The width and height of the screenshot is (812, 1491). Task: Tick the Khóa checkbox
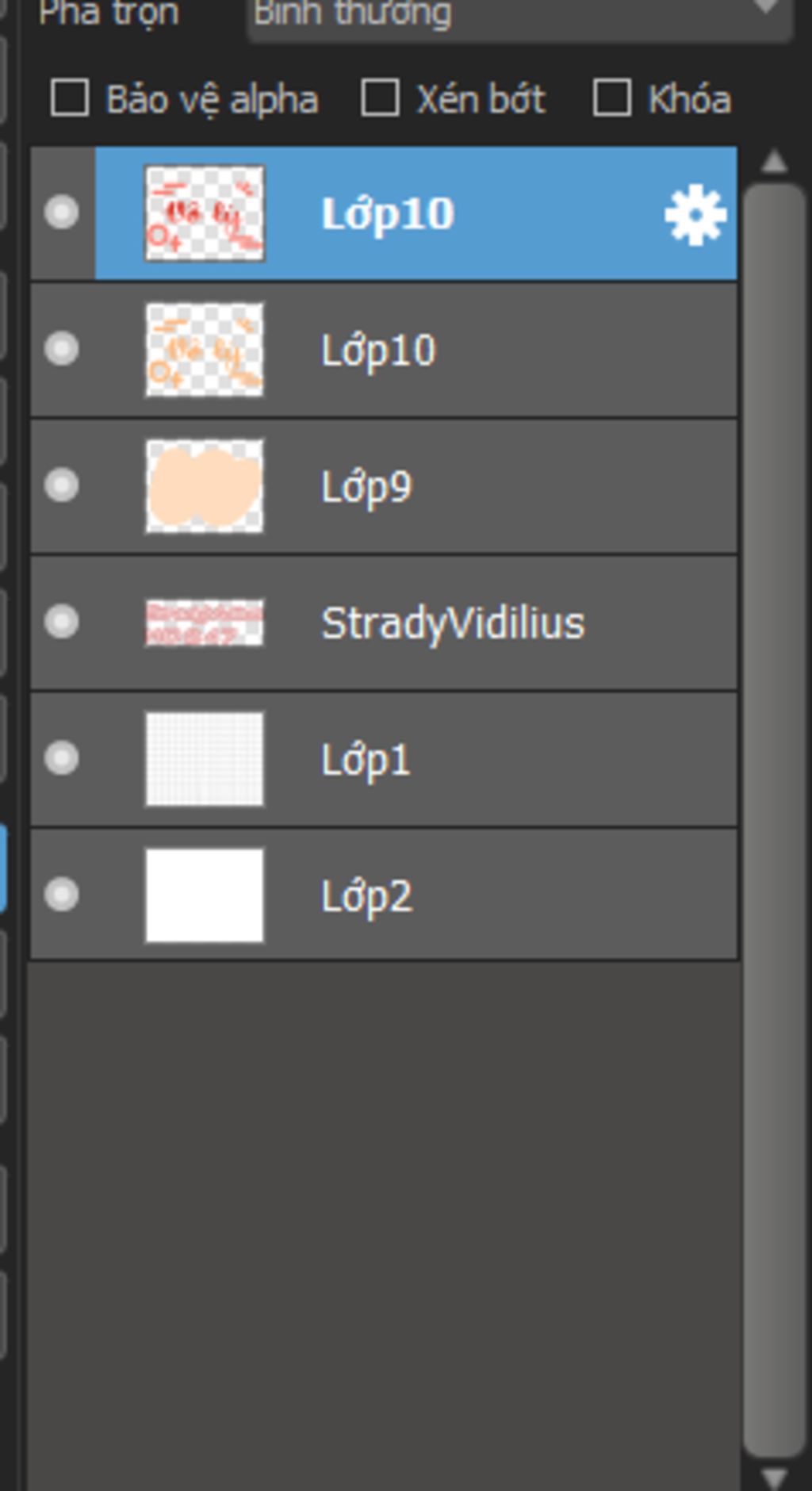611,98
